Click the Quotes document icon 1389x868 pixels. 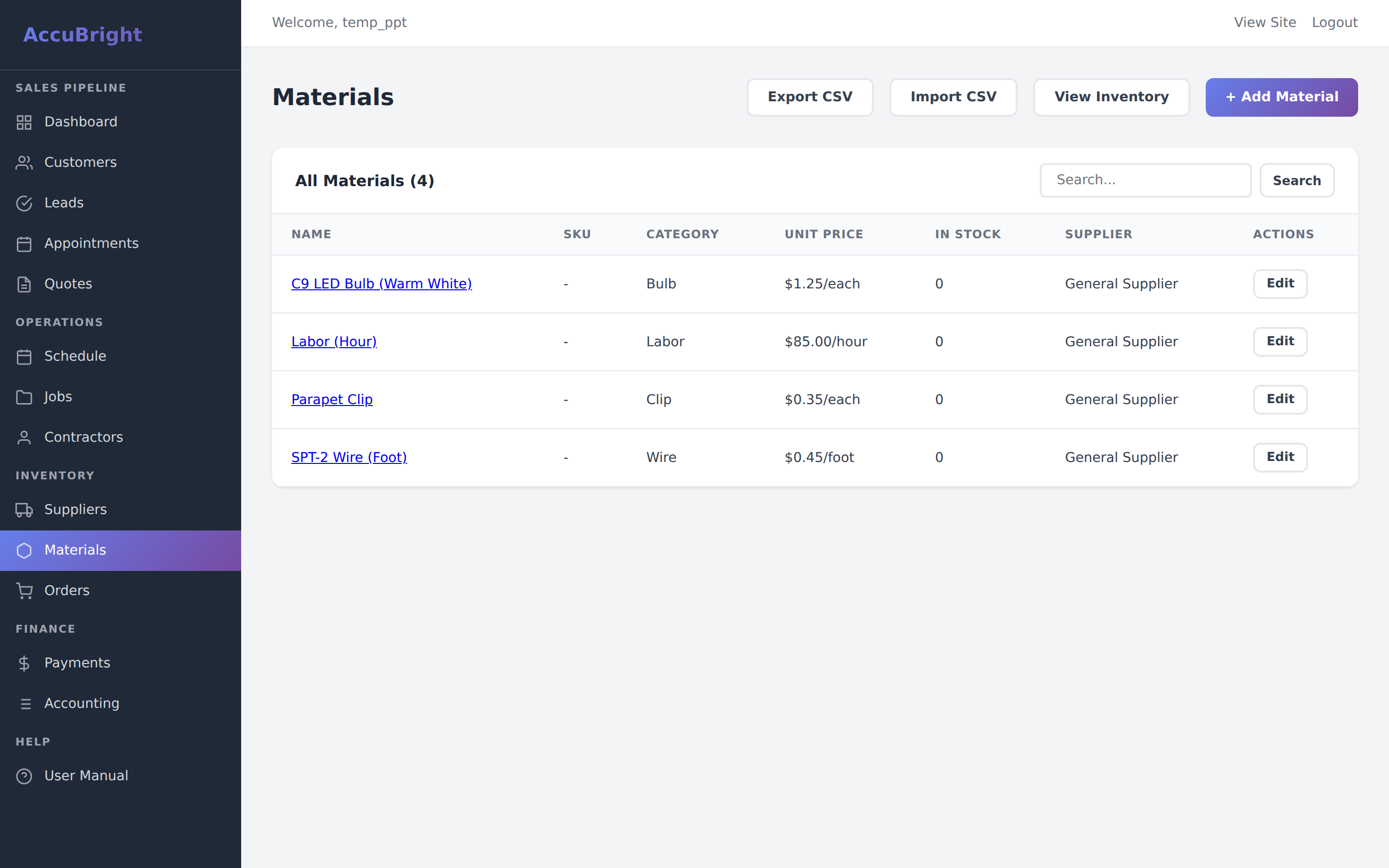(24, 284)
